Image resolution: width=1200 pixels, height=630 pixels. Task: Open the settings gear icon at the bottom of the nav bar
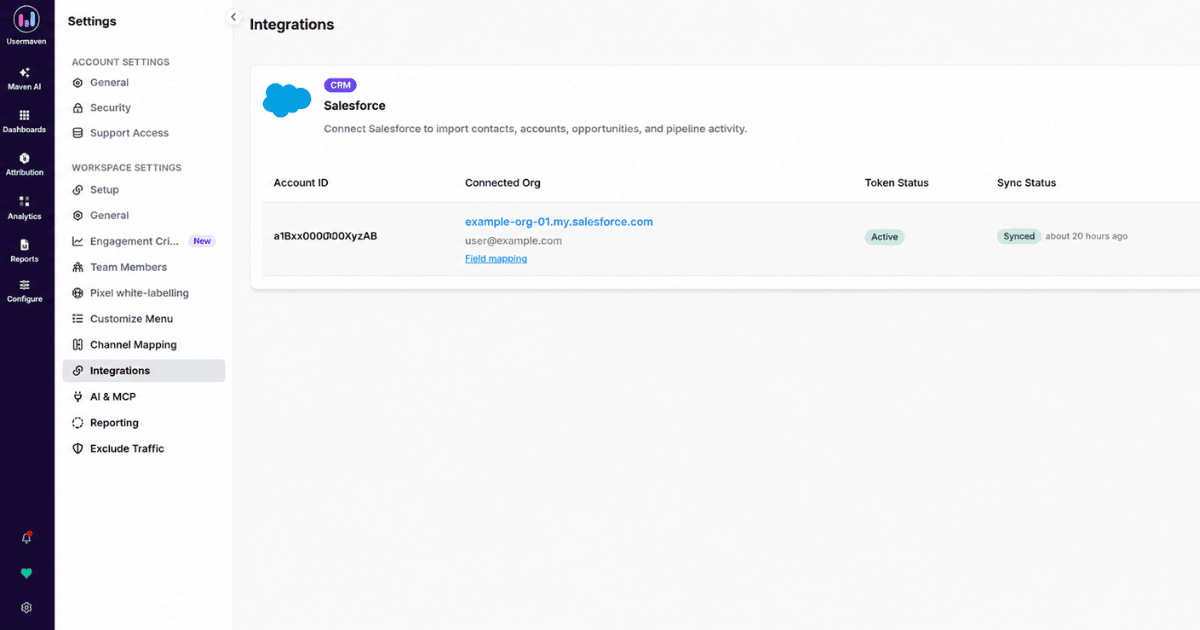(x=27, y=607)
